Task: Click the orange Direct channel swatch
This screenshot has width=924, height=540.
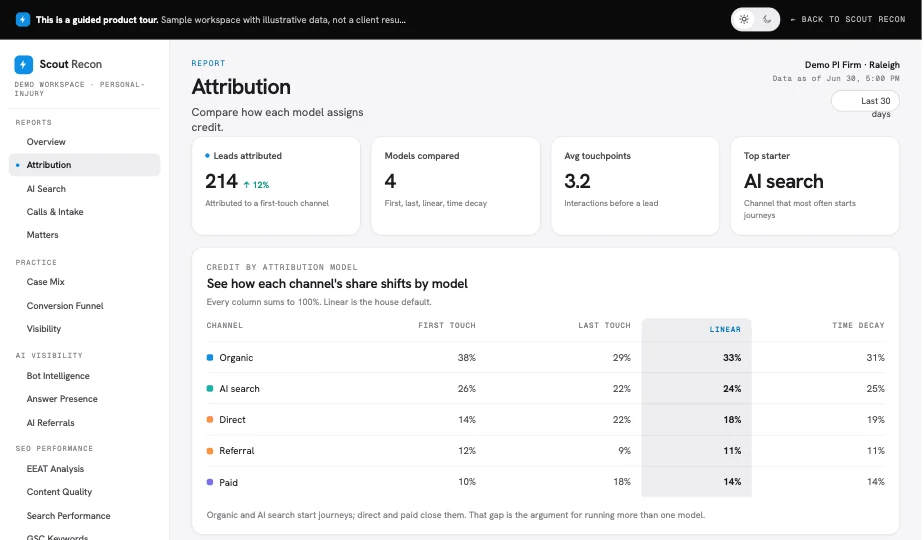Action: (210, 419)
